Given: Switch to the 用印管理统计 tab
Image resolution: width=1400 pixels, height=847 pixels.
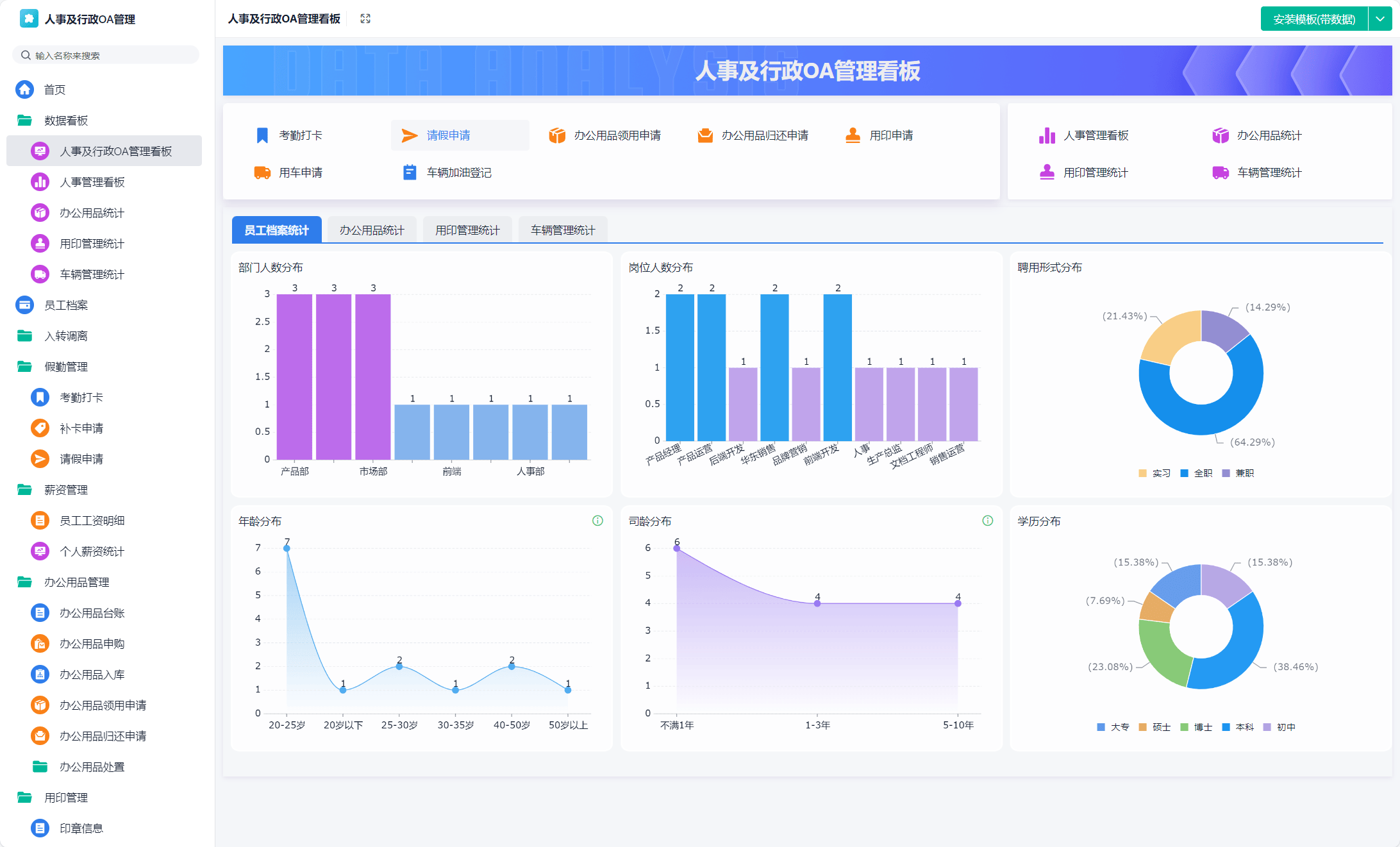Looking at the screenshot, I should coord(467,230).
